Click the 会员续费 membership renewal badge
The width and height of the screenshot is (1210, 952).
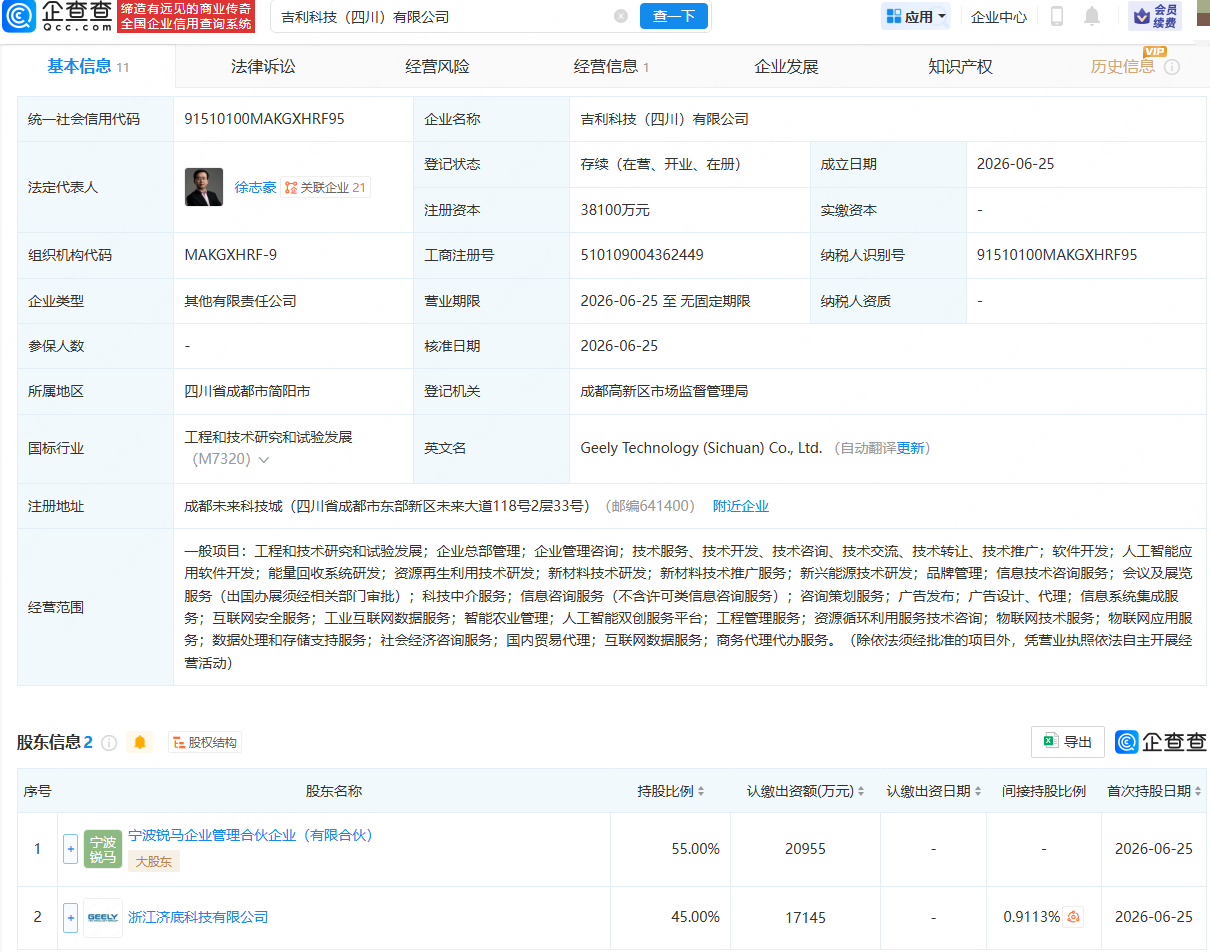point(1155,16)
